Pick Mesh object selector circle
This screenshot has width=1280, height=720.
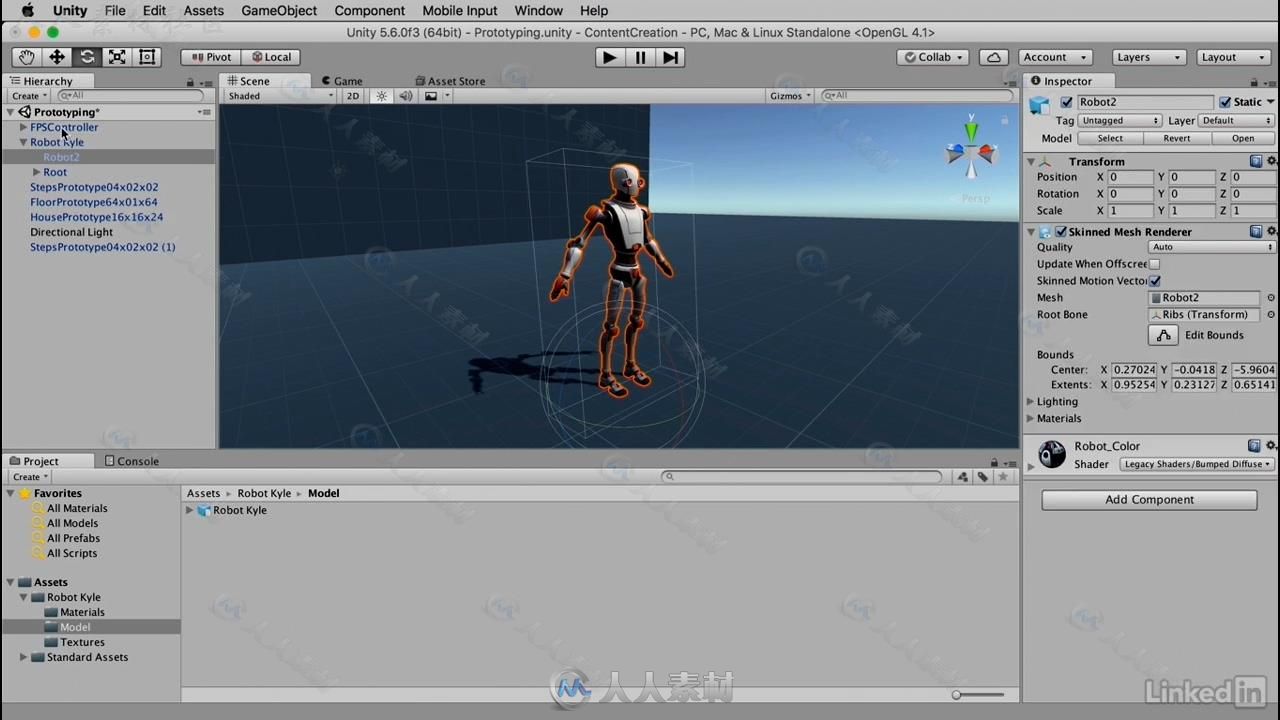1271,298
